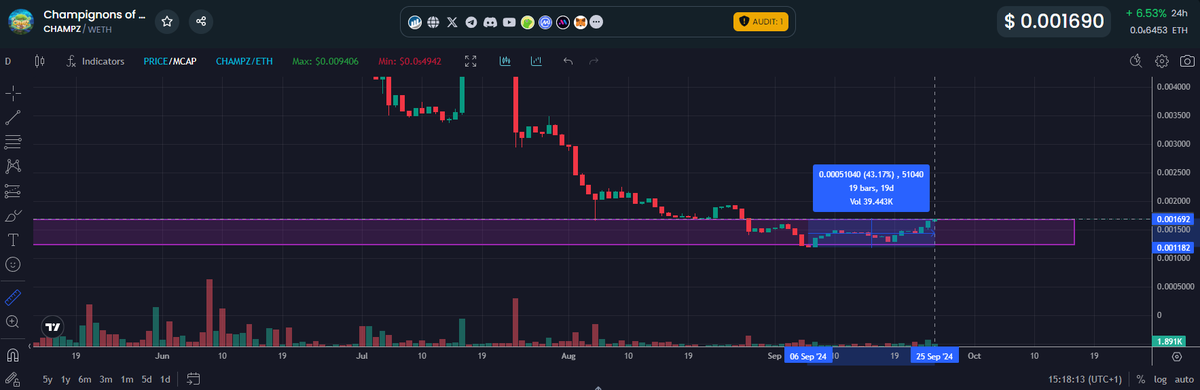Click the $ 0.001690 current price
Viewport: 1200px width, 390px height.
[x=1055, y=21]
